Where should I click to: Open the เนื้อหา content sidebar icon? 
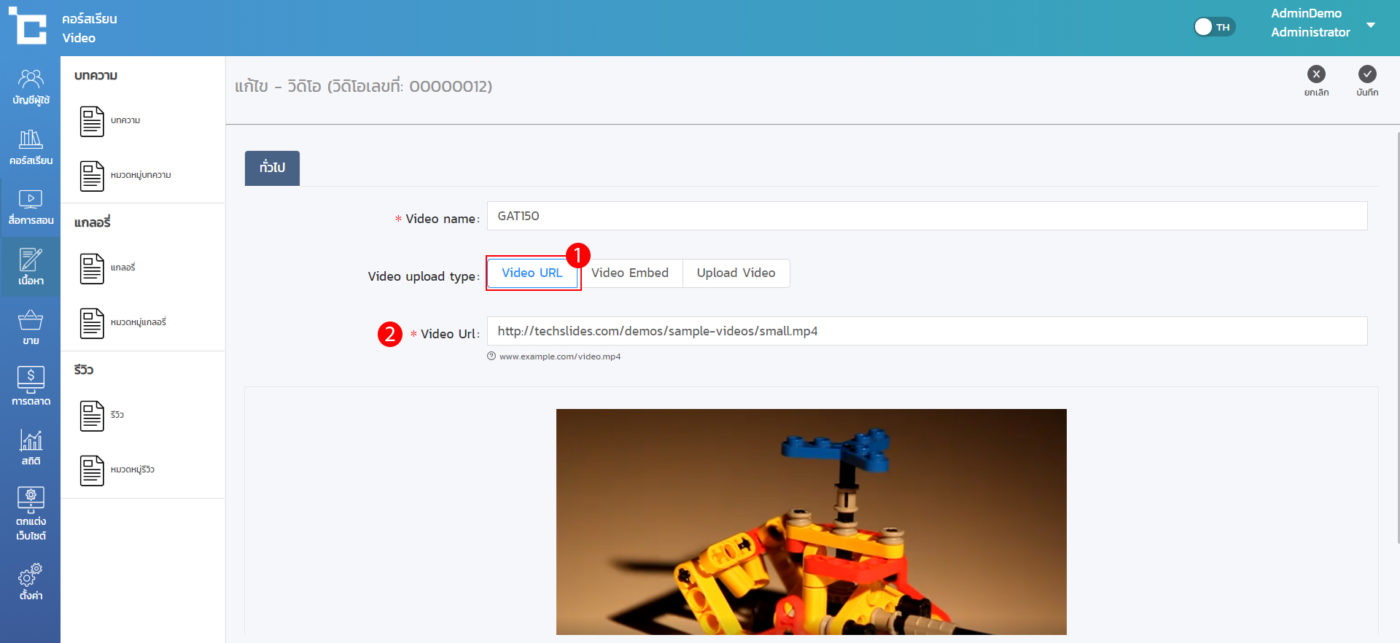click(x=30, y=266)
